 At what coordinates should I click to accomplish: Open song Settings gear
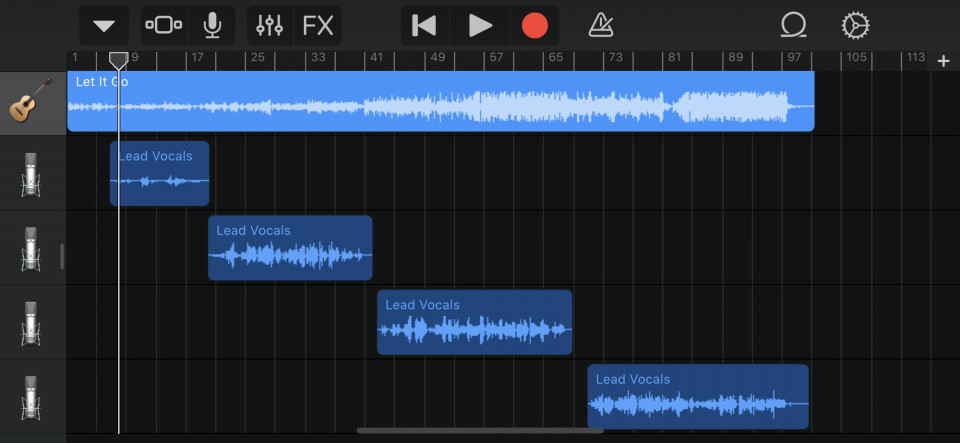click(855, 26)
